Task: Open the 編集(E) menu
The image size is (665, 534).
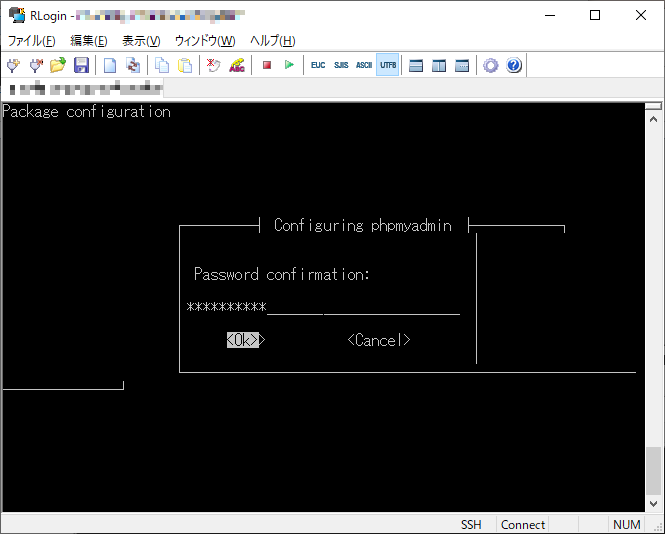Action: (89, 41)
